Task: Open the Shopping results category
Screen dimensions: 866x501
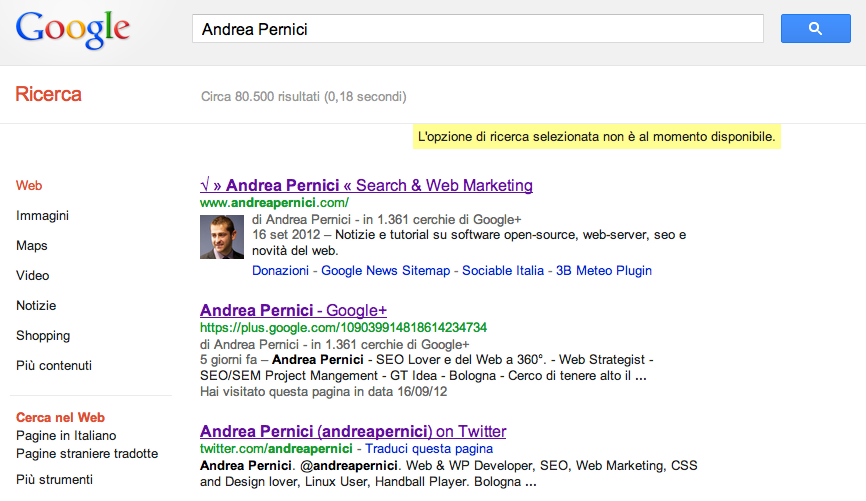Action: (x=43, y=336)
